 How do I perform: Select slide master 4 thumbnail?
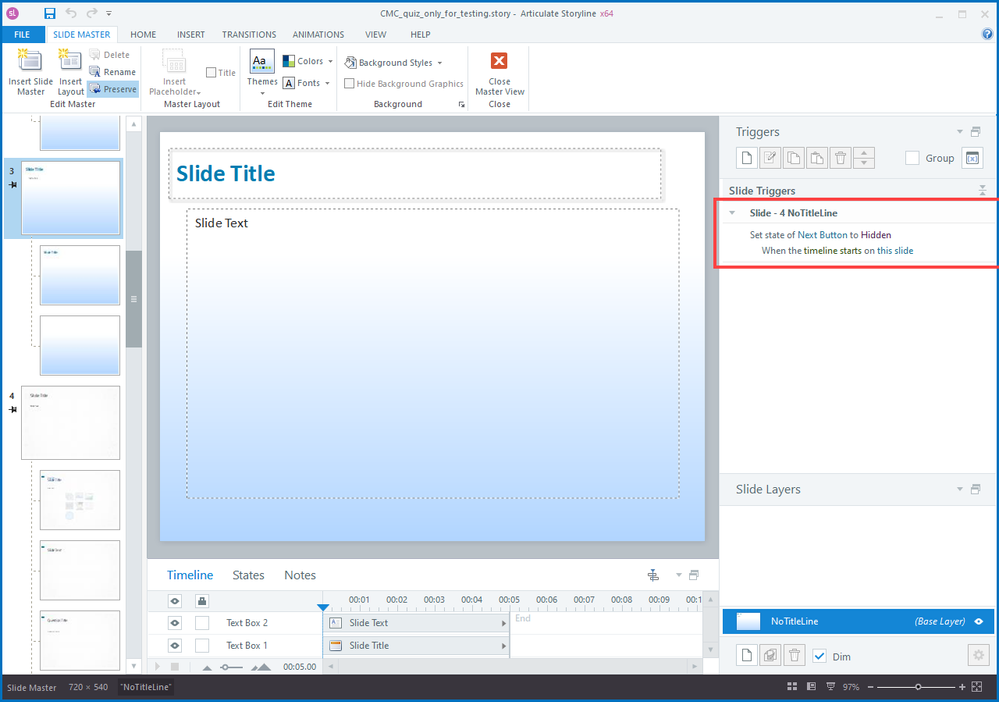(70, 422)
